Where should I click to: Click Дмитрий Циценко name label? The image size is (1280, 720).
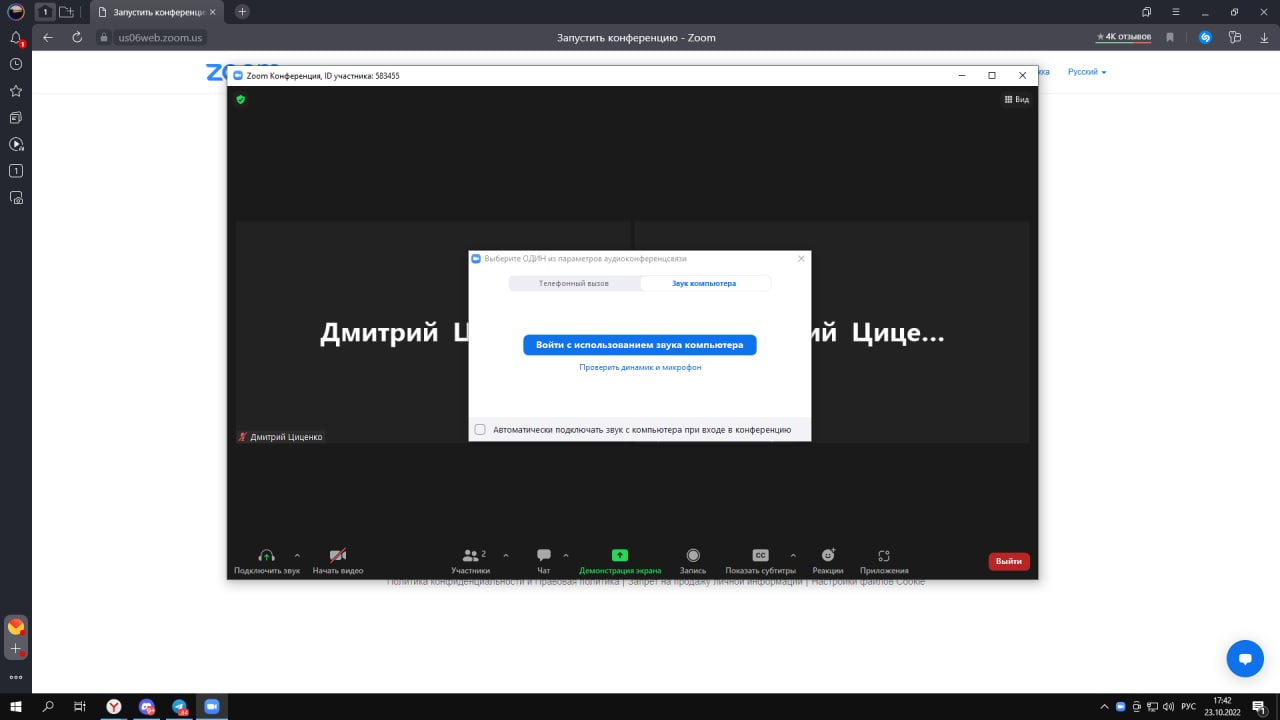(x=286, y=437)
